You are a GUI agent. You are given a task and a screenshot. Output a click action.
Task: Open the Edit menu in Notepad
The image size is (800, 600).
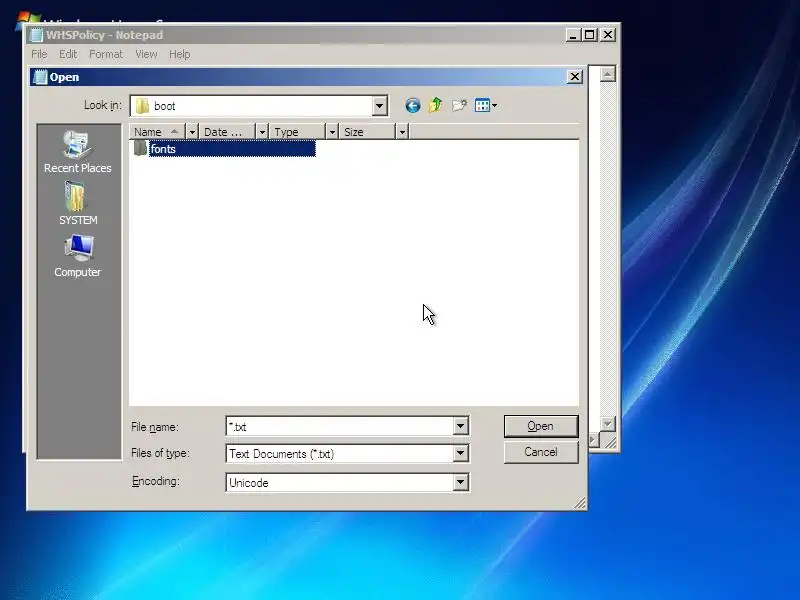[68, 54]
